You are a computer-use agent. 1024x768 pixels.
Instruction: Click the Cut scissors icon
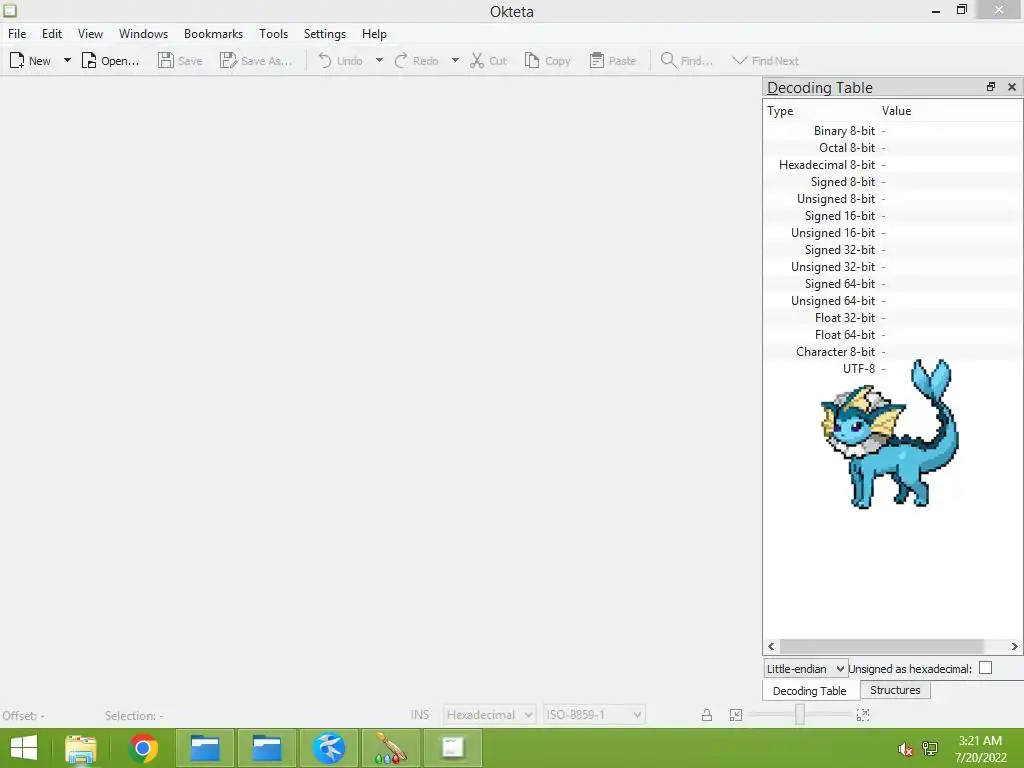[x=477, y=61]
